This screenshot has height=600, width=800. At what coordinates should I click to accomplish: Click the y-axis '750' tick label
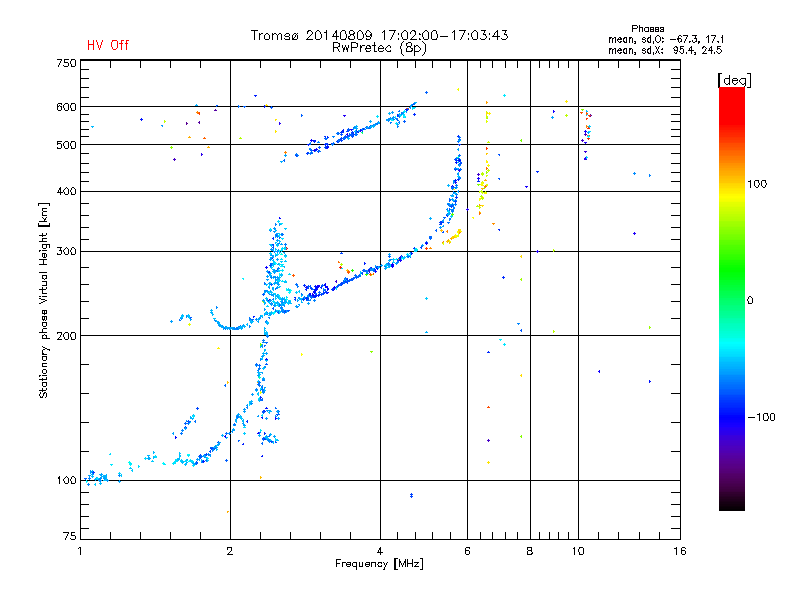point(66,63)
